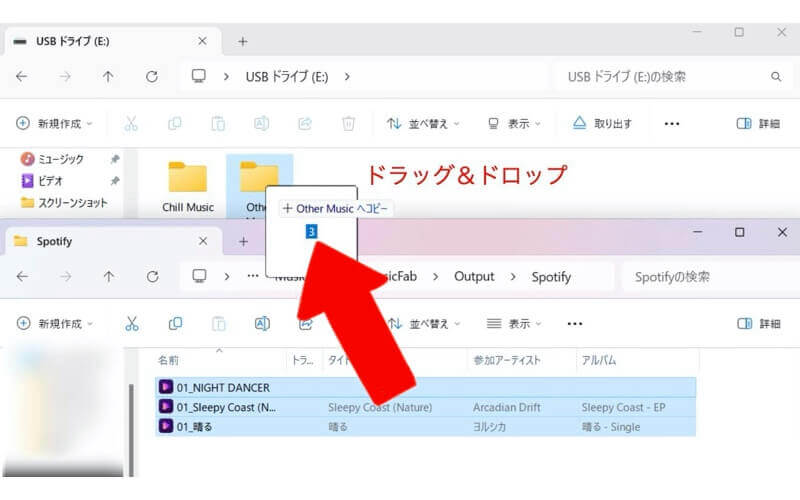Expand chevron before Spotify in breadcrumb path

513,277
